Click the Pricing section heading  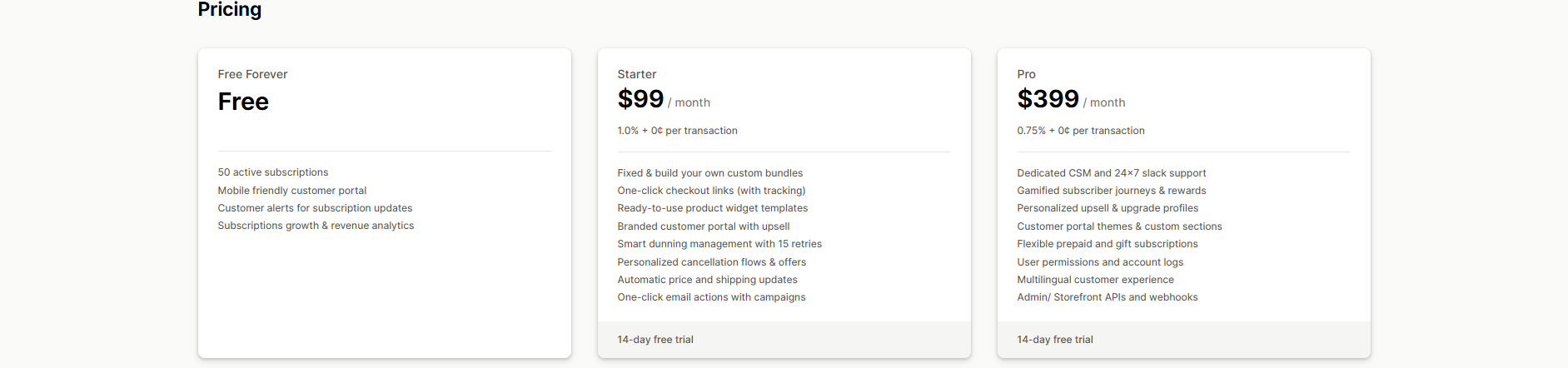230,10
